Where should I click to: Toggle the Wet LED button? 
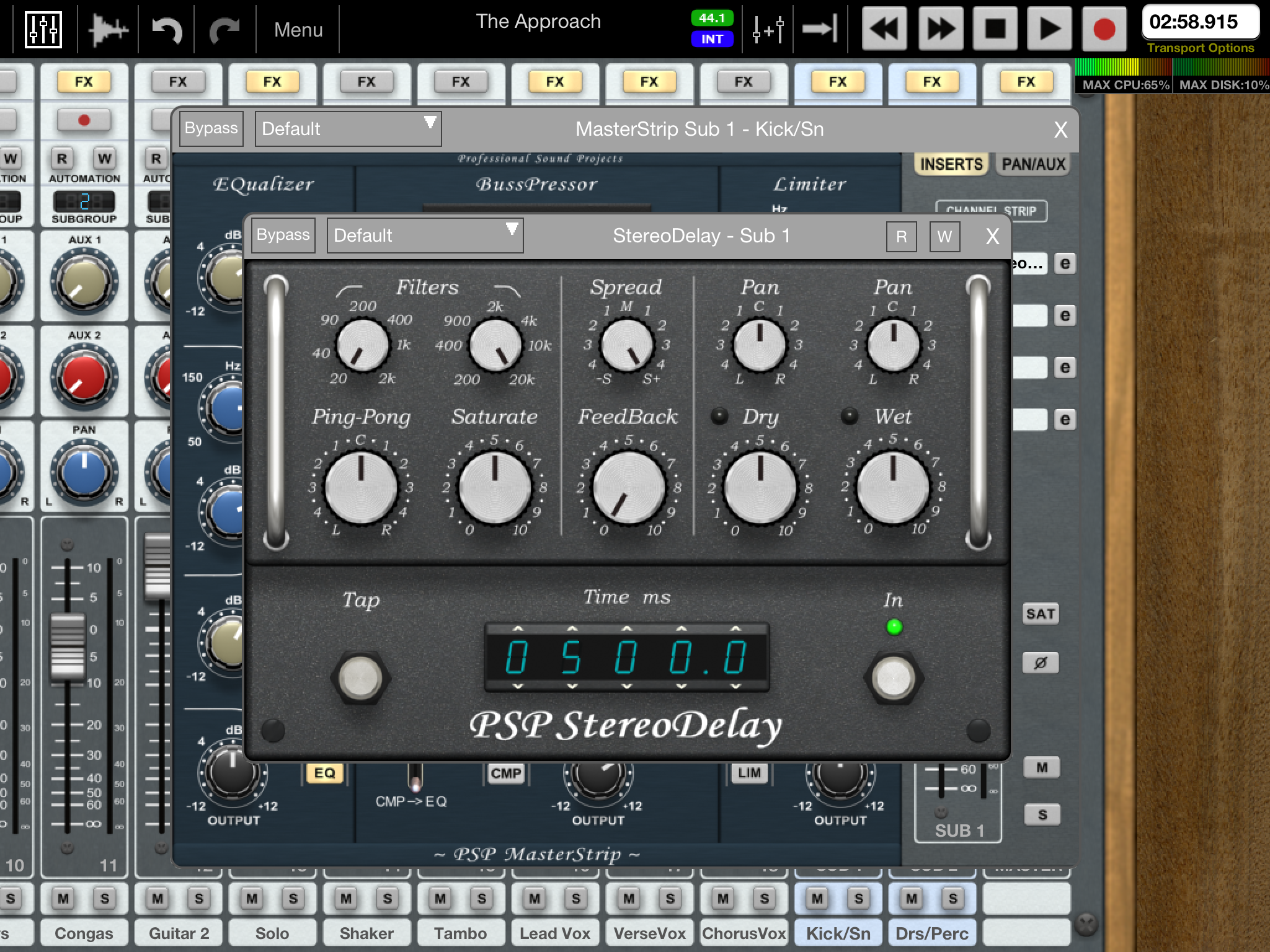tap(850, 416)
